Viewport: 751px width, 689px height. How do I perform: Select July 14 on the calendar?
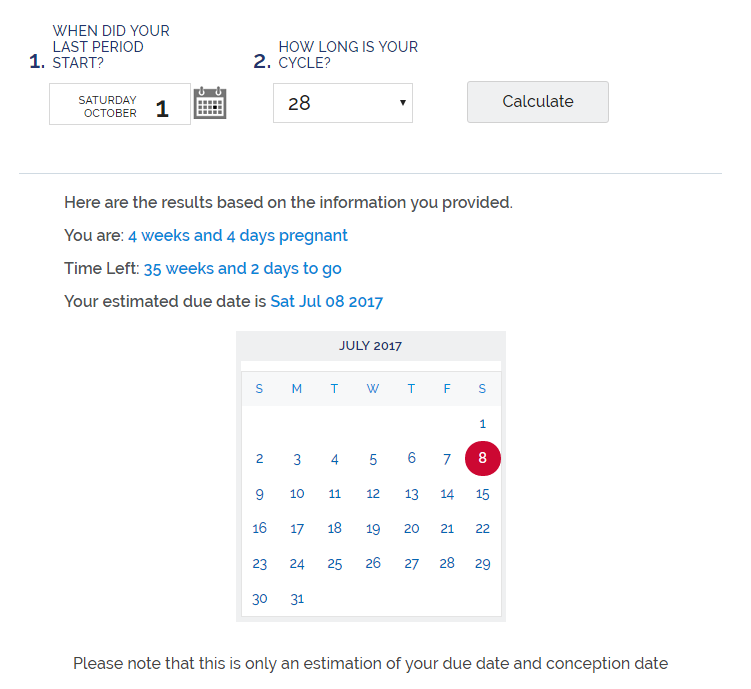point(447,494)
